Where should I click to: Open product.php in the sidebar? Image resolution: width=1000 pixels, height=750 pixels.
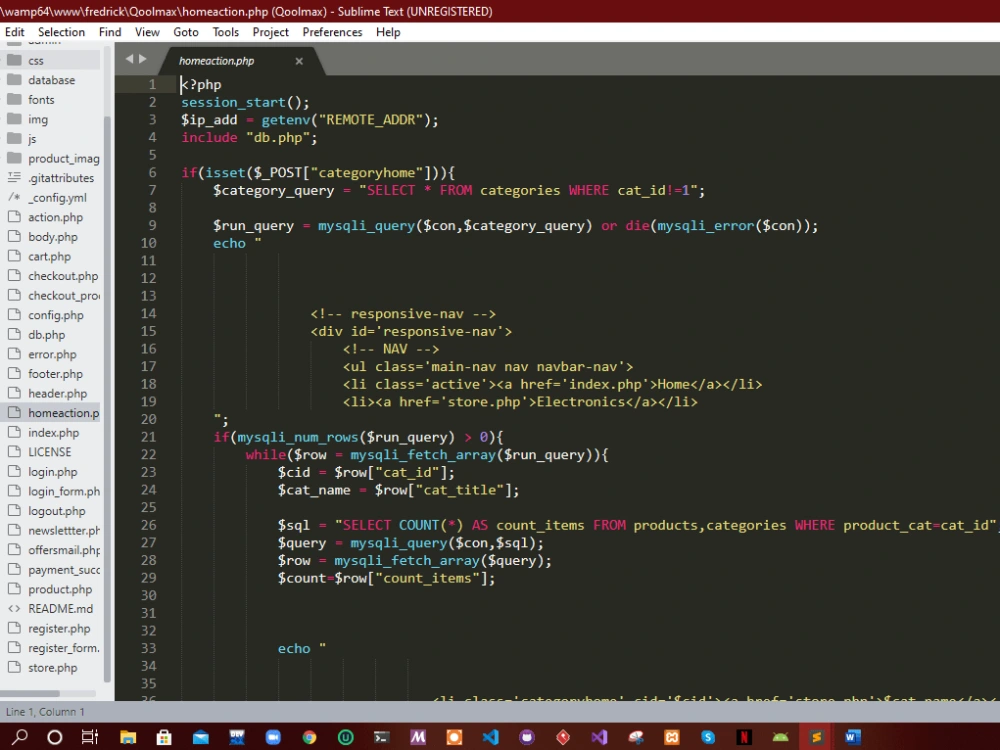click(x=60, y=589)
